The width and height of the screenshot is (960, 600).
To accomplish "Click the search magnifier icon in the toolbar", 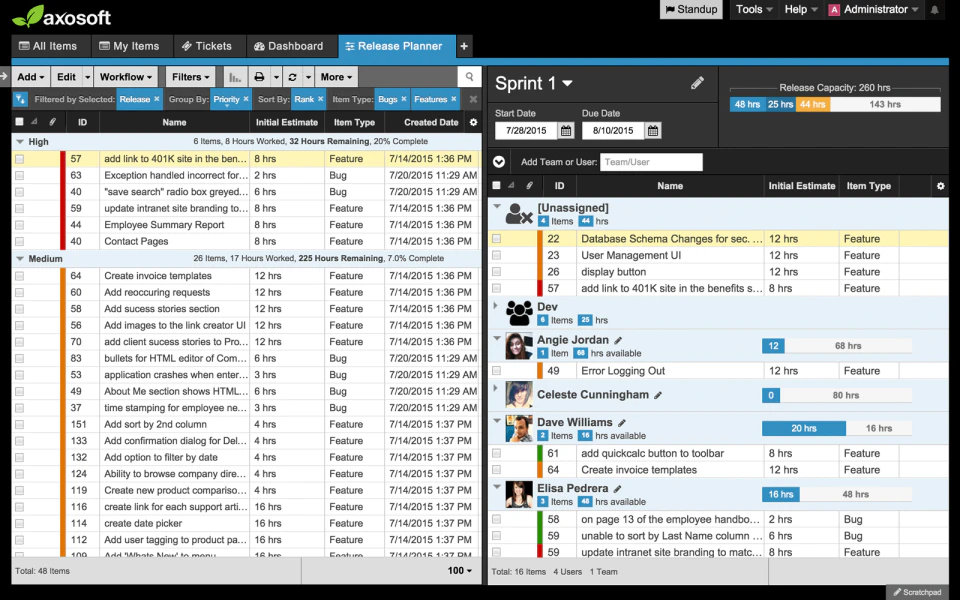I will click(x=469, y=77).
